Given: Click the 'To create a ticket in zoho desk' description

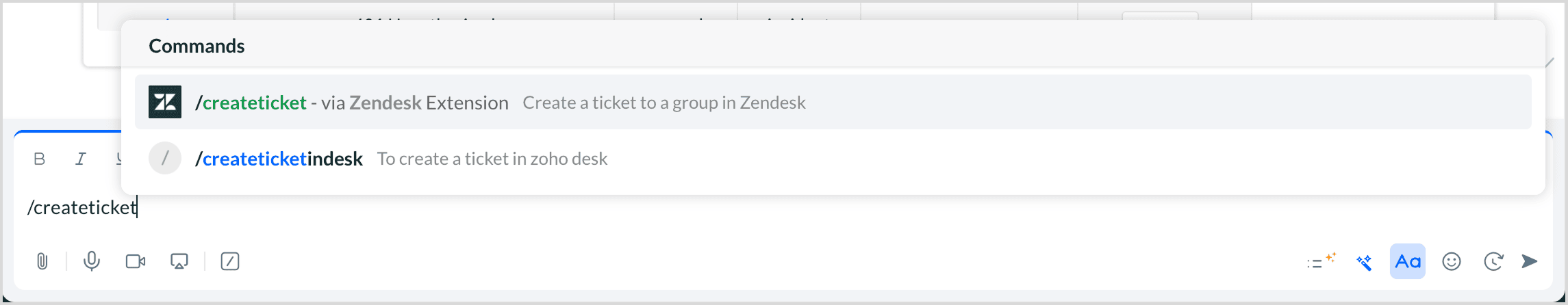Looking at the screenshot, I should pos(492,159).
